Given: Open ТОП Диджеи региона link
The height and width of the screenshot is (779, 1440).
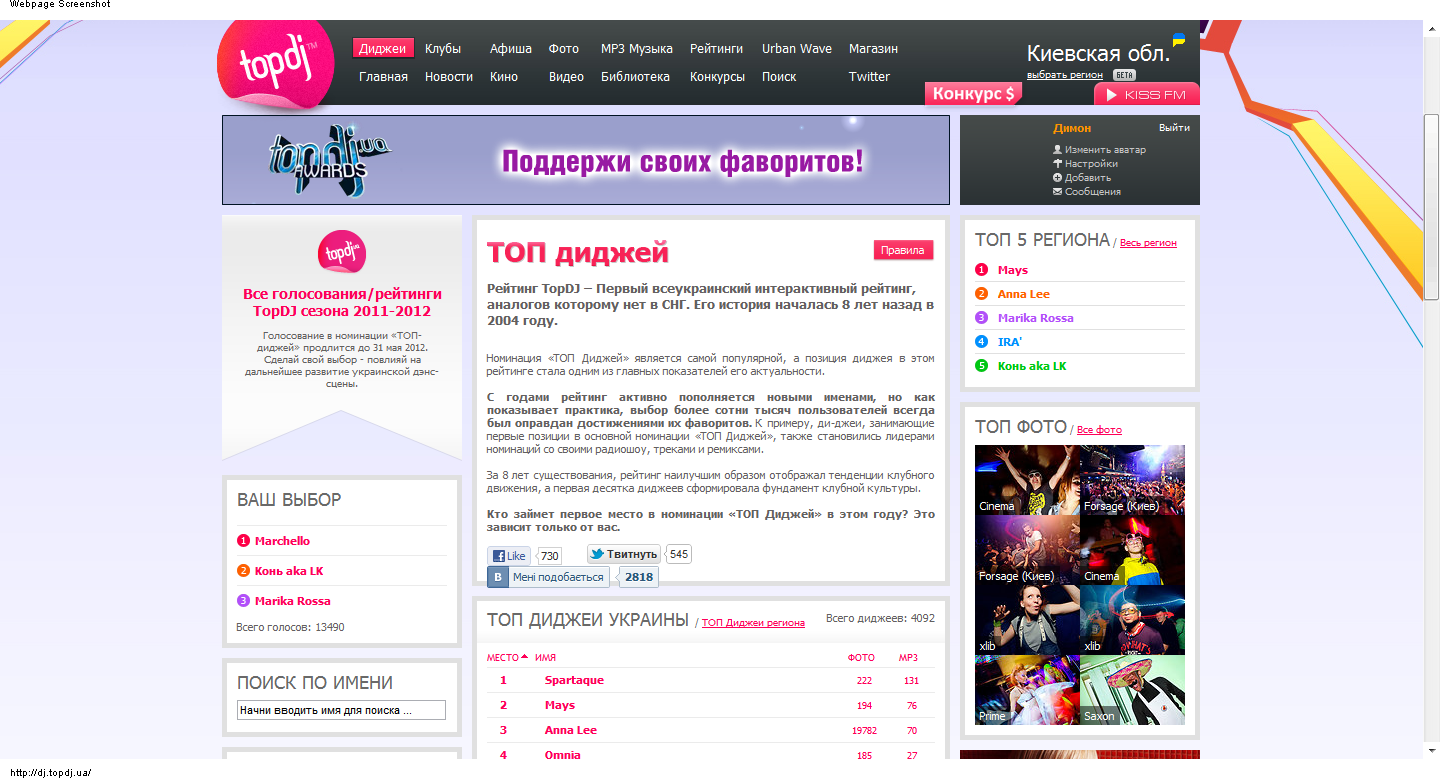Looking at the screenshot, I should coord(753,623).
